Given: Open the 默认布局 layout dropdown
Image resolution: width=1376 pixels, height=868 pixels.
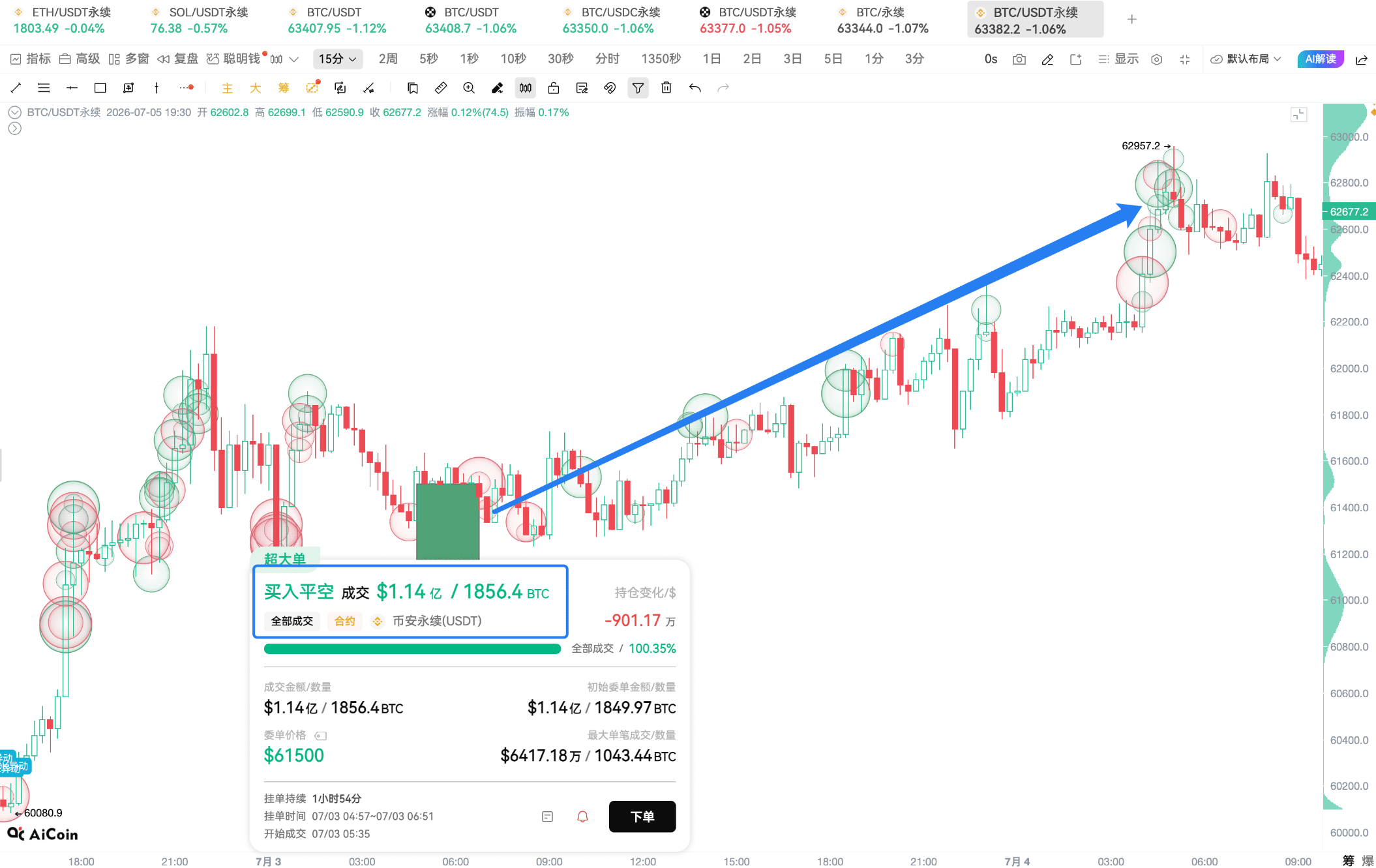Looking at the screenshot, I should coord(1246,59).
